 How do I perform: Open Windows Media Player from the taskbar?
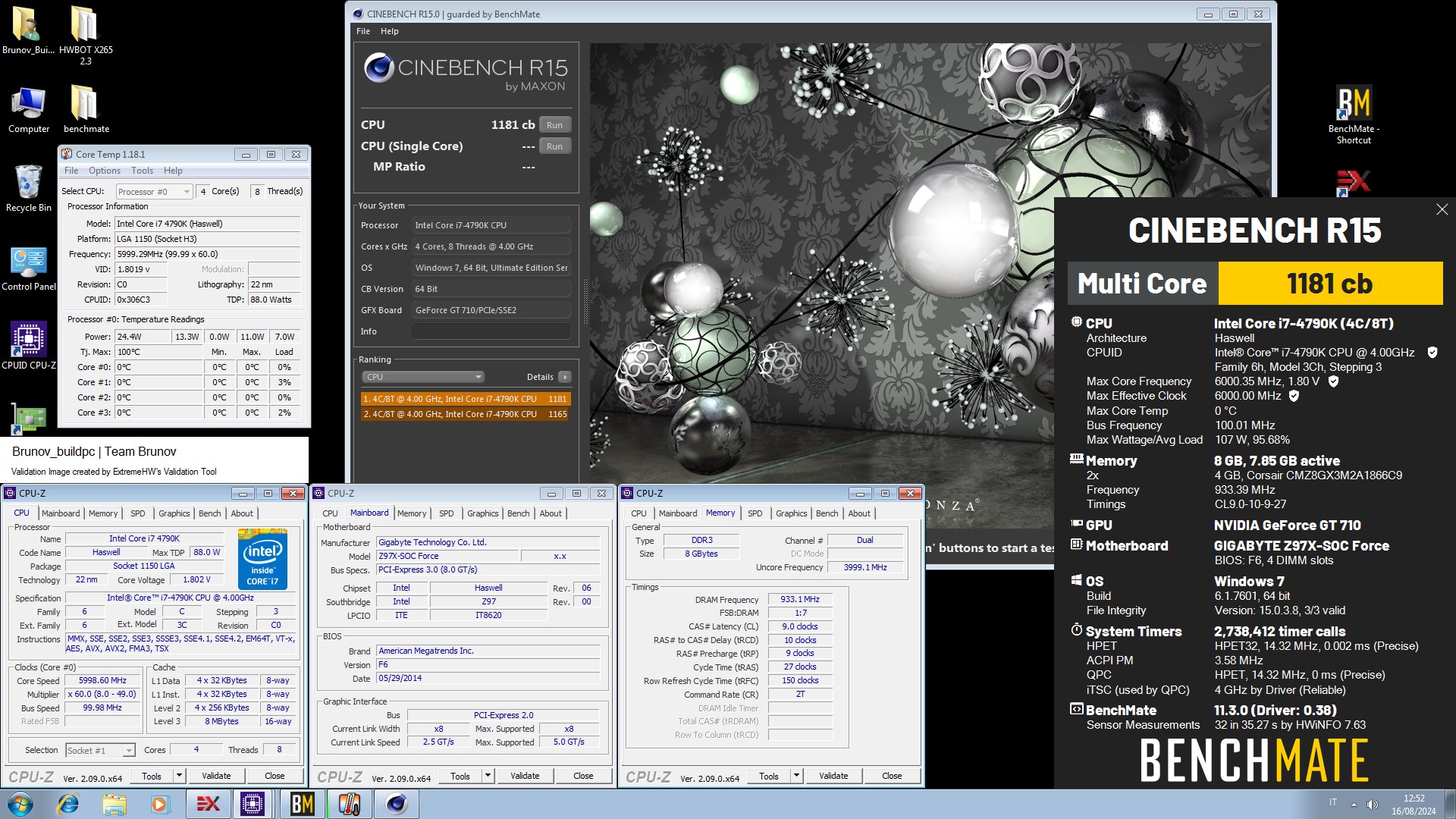159,804
